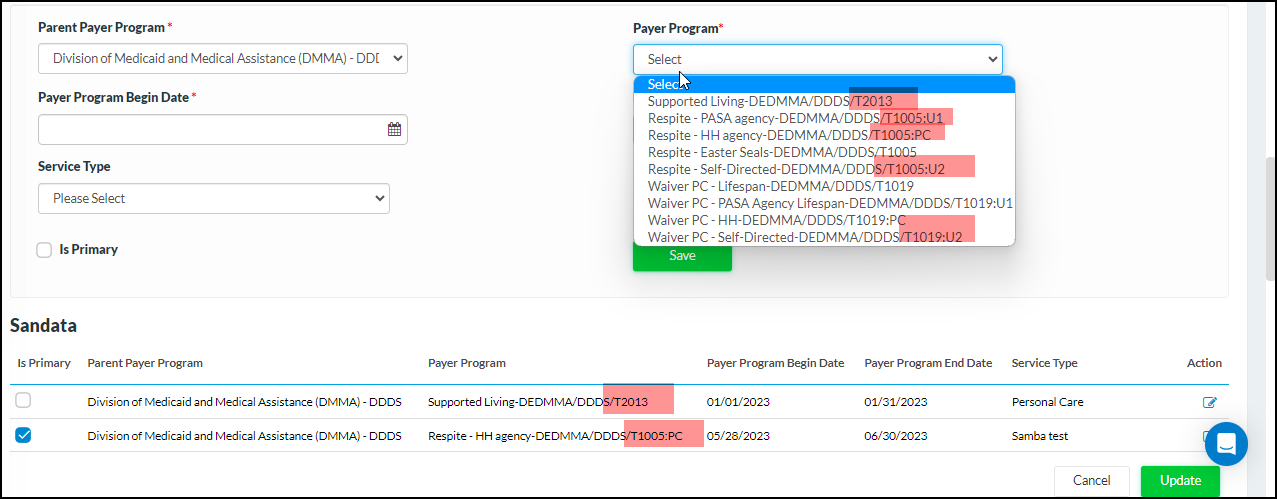Collapse the Payer Program select box
Screen dimensions: 1277x499
[x=817, y=59]
